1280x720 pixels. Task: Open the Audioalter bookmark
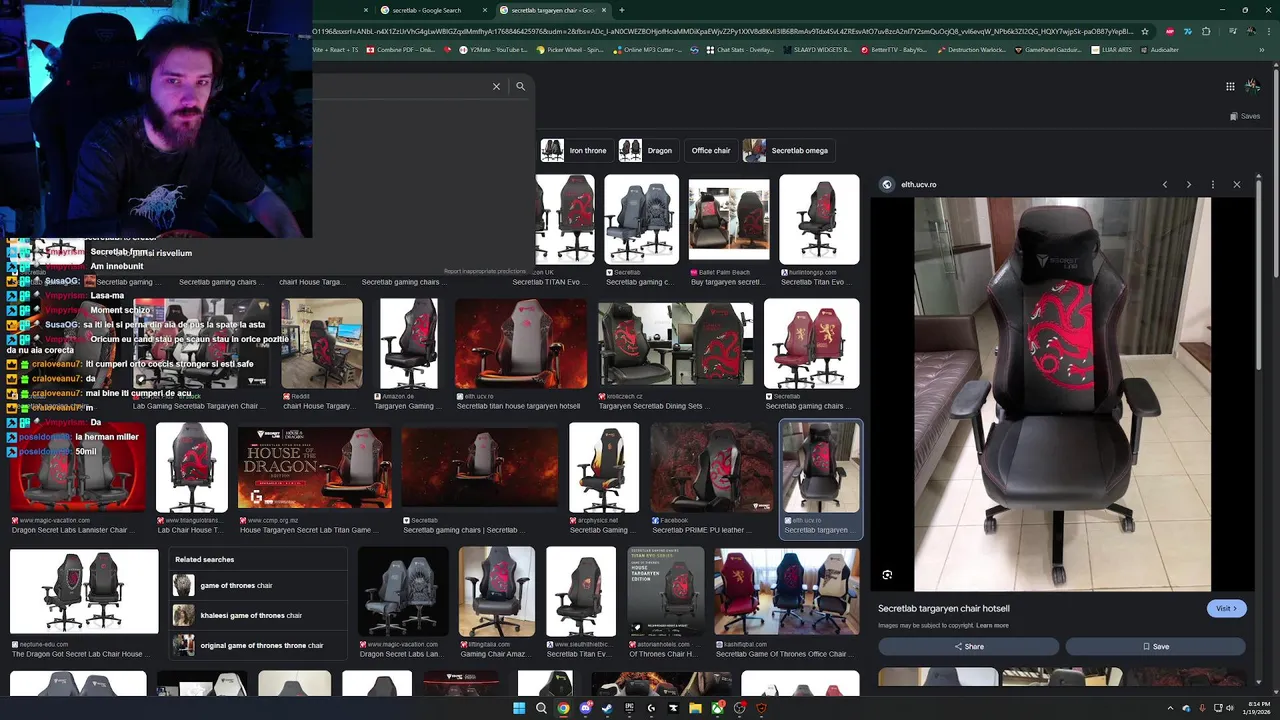click(1158, 49)
